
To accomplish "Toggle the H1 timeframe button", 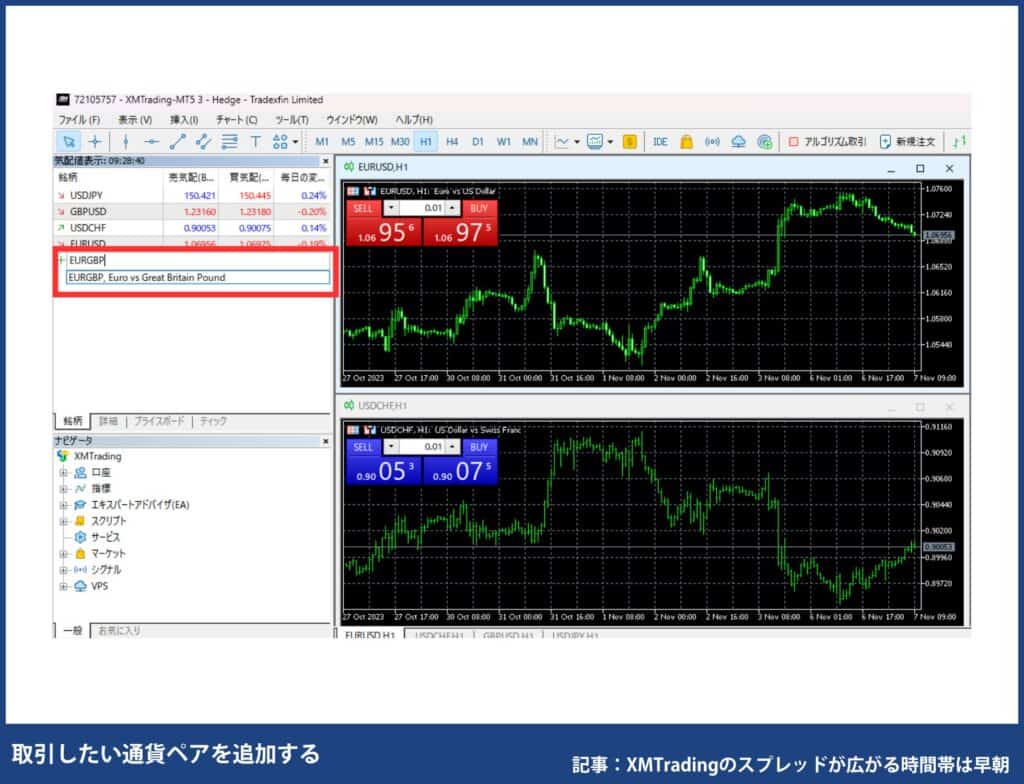I will pyautogui.click(x=426, y=142).
